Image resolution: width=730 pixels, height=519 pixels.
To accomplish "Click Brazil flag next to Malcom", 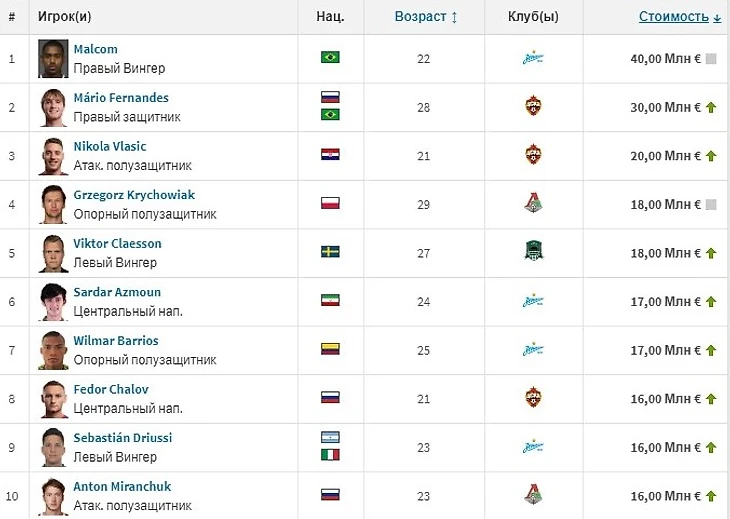I will coord(330,57).
